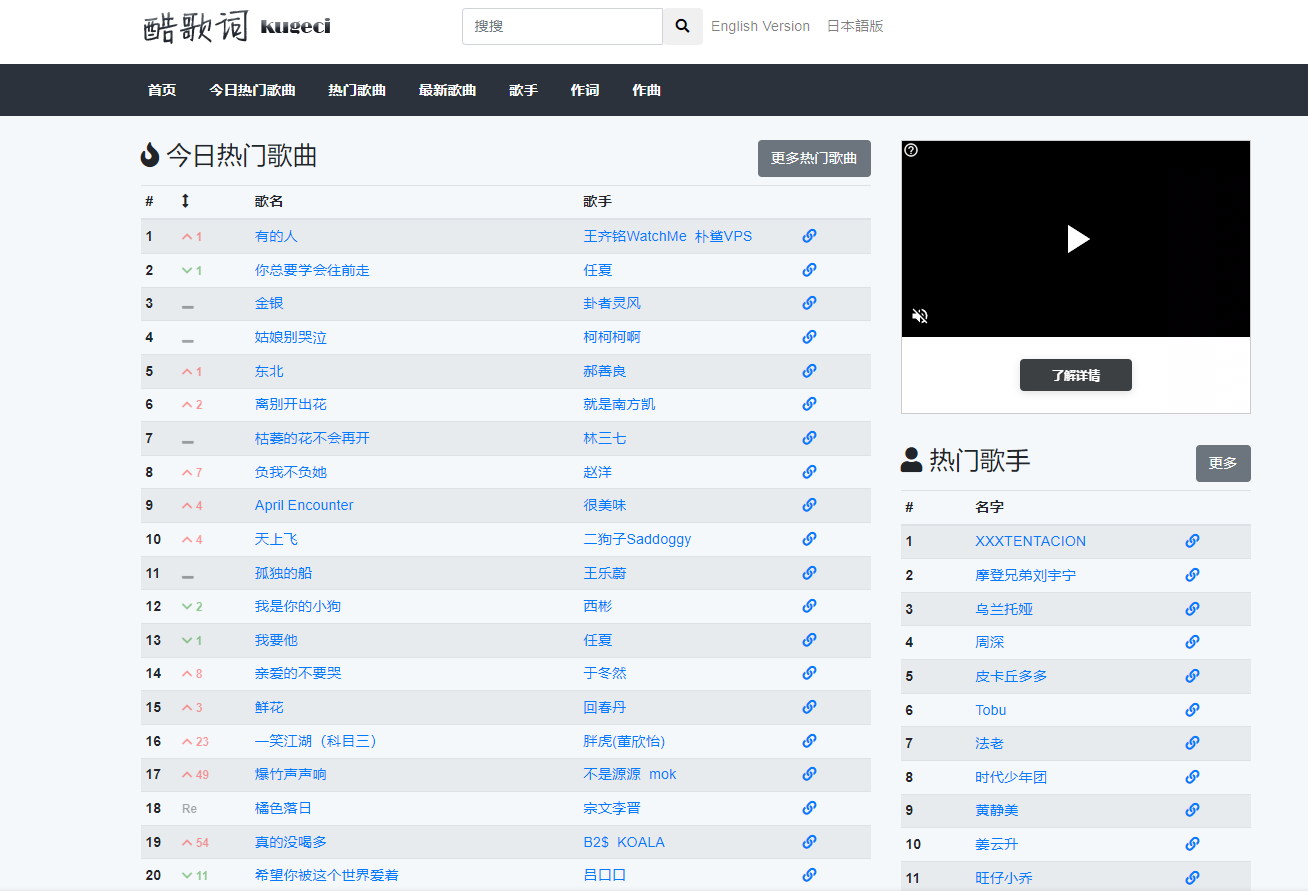The image size is (1308, 891).
Task: Open singer 二狗子Saddoggy
Action: click(x=637, y=539)
